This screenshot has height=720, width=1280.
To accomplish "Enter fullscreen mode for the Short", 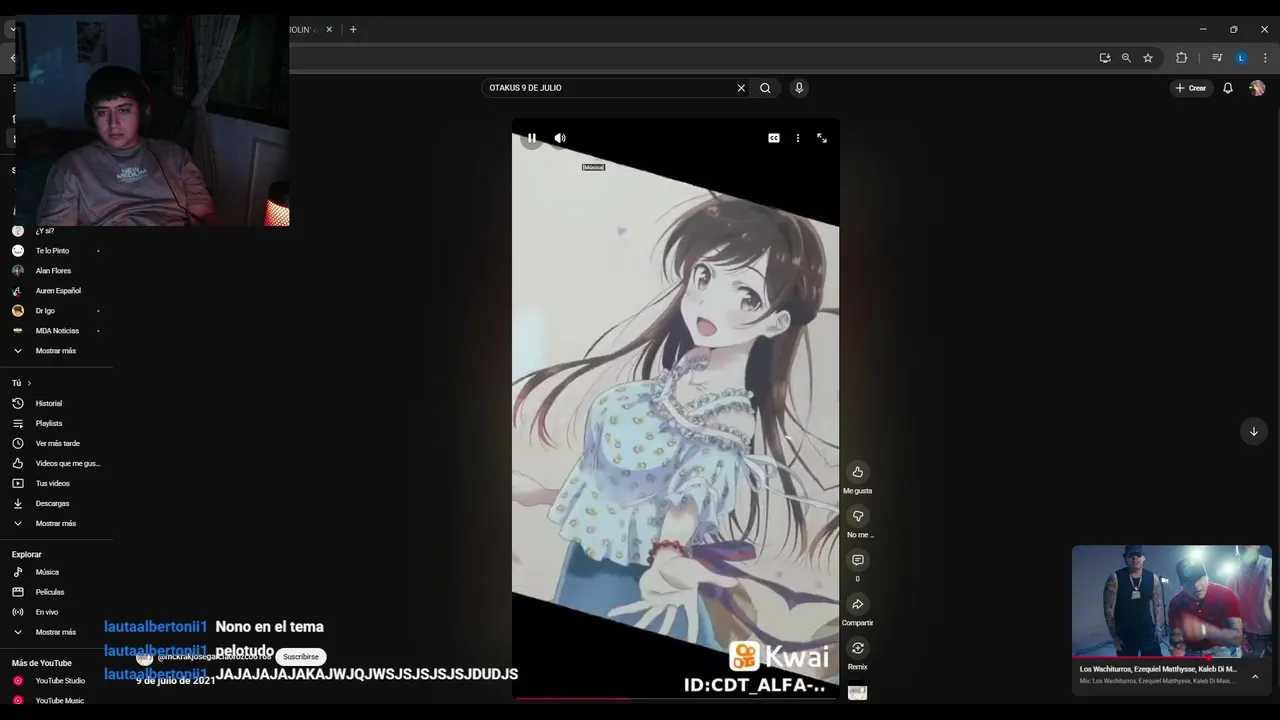I will (822, 138).
